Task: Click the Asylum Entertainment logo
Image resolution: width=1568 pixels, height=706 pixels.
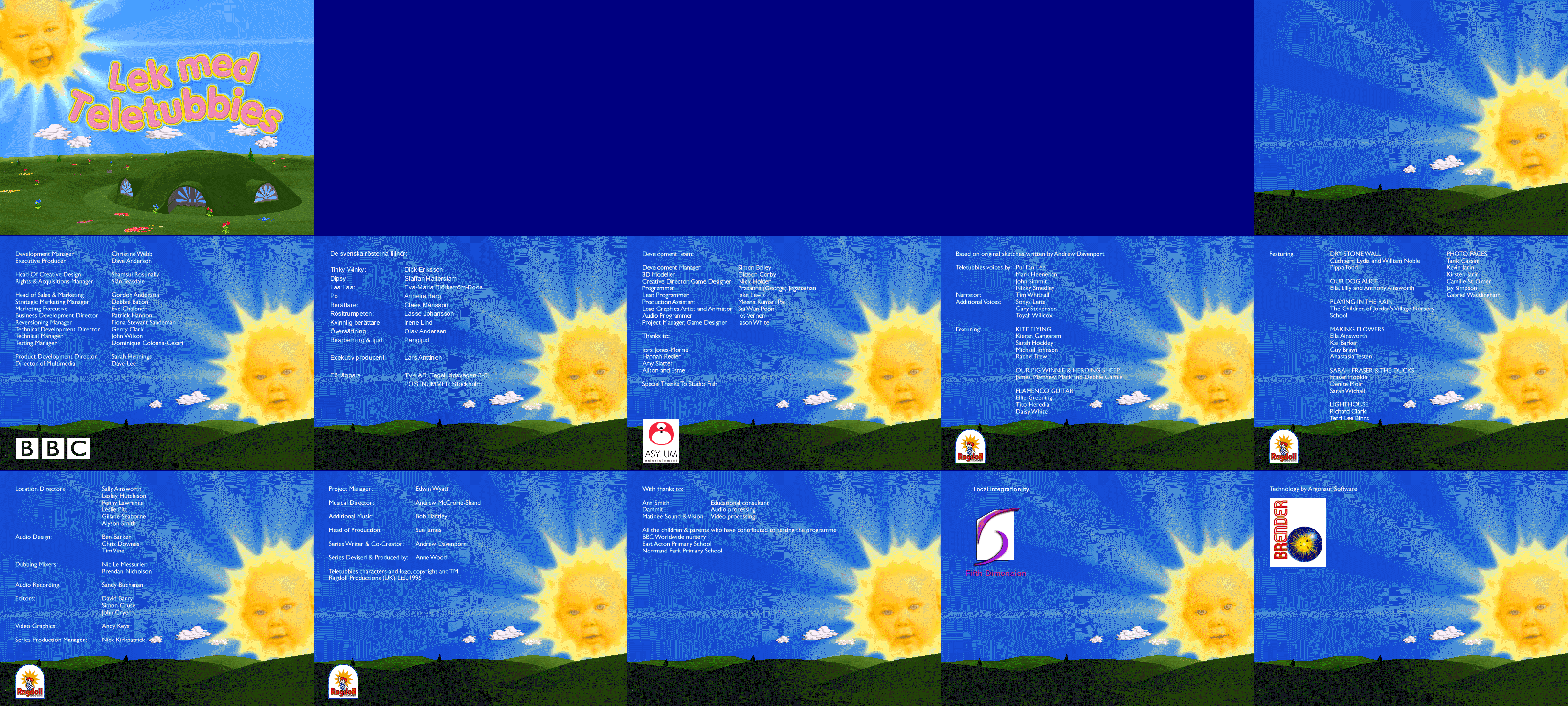Action: (660, 441)
